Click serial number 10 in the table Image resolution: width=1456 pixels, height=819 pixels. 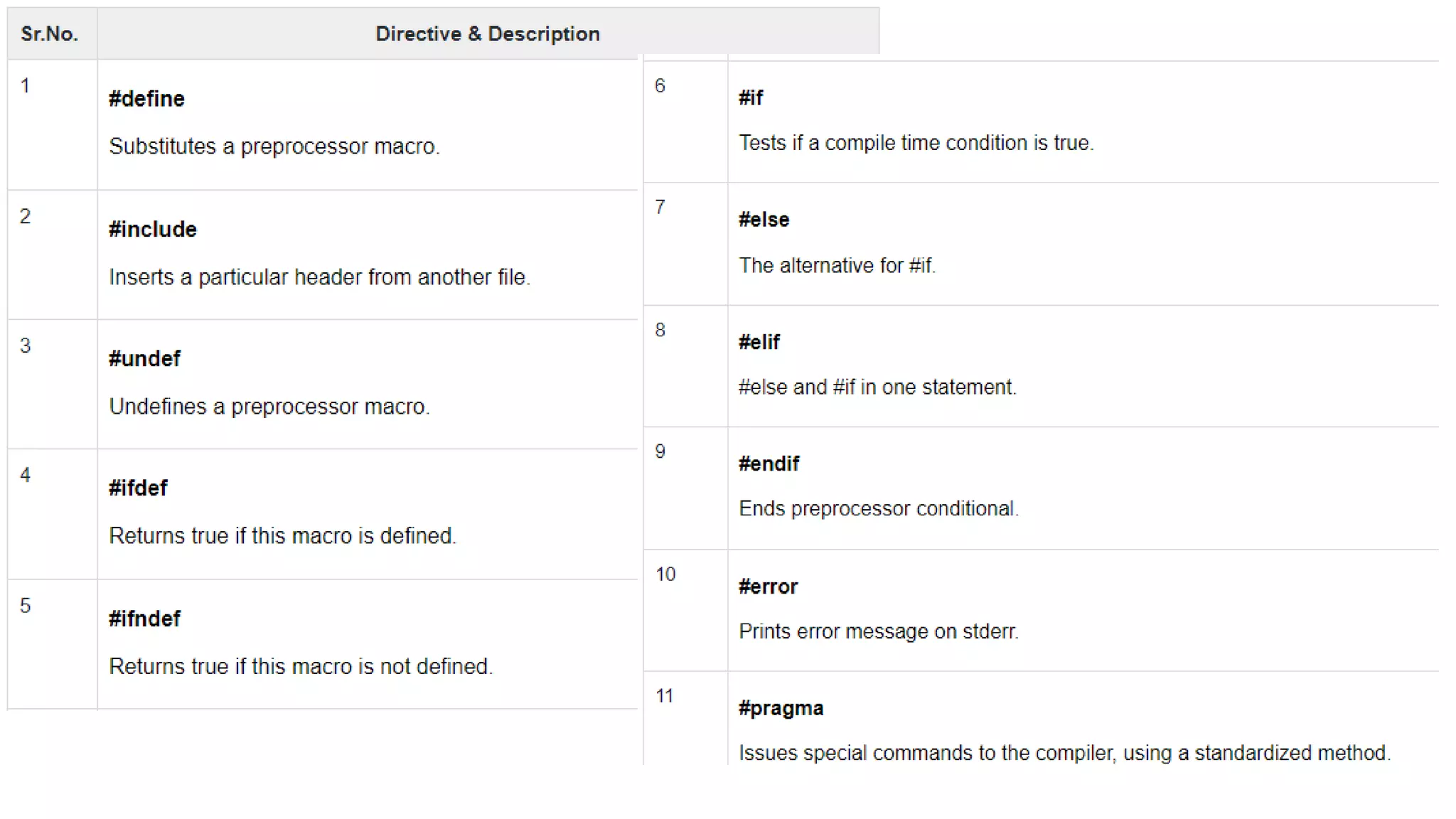click(665, 574)
